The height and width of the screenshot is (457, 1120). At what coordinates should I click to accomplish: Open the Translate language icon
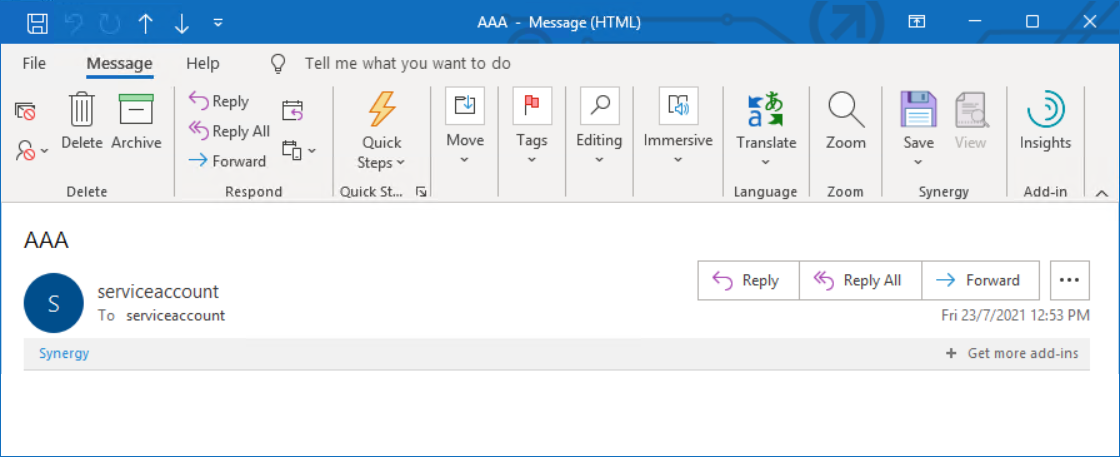(766, 109)
